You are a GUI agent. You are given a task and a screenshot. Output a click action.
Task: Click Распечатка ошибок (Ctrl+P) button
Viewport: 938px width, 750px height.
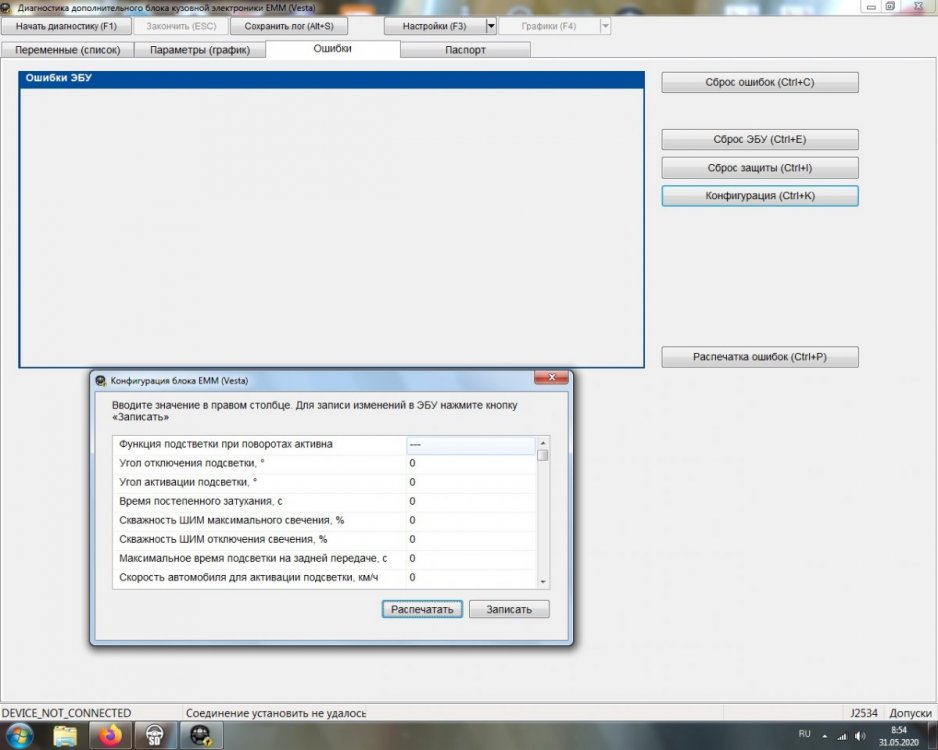tap(760, 357)
